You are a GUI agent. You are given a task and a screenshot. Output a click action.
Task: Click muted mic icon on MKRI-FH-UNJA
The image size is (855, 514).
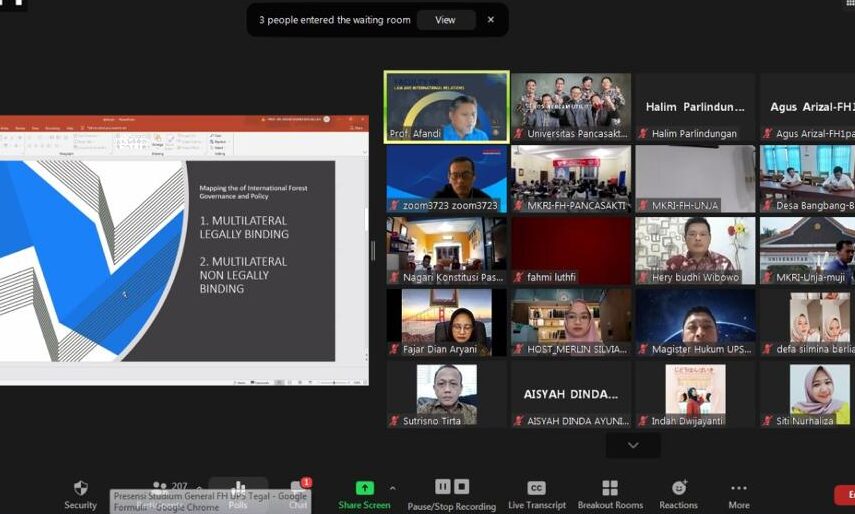tap(643, 205)
